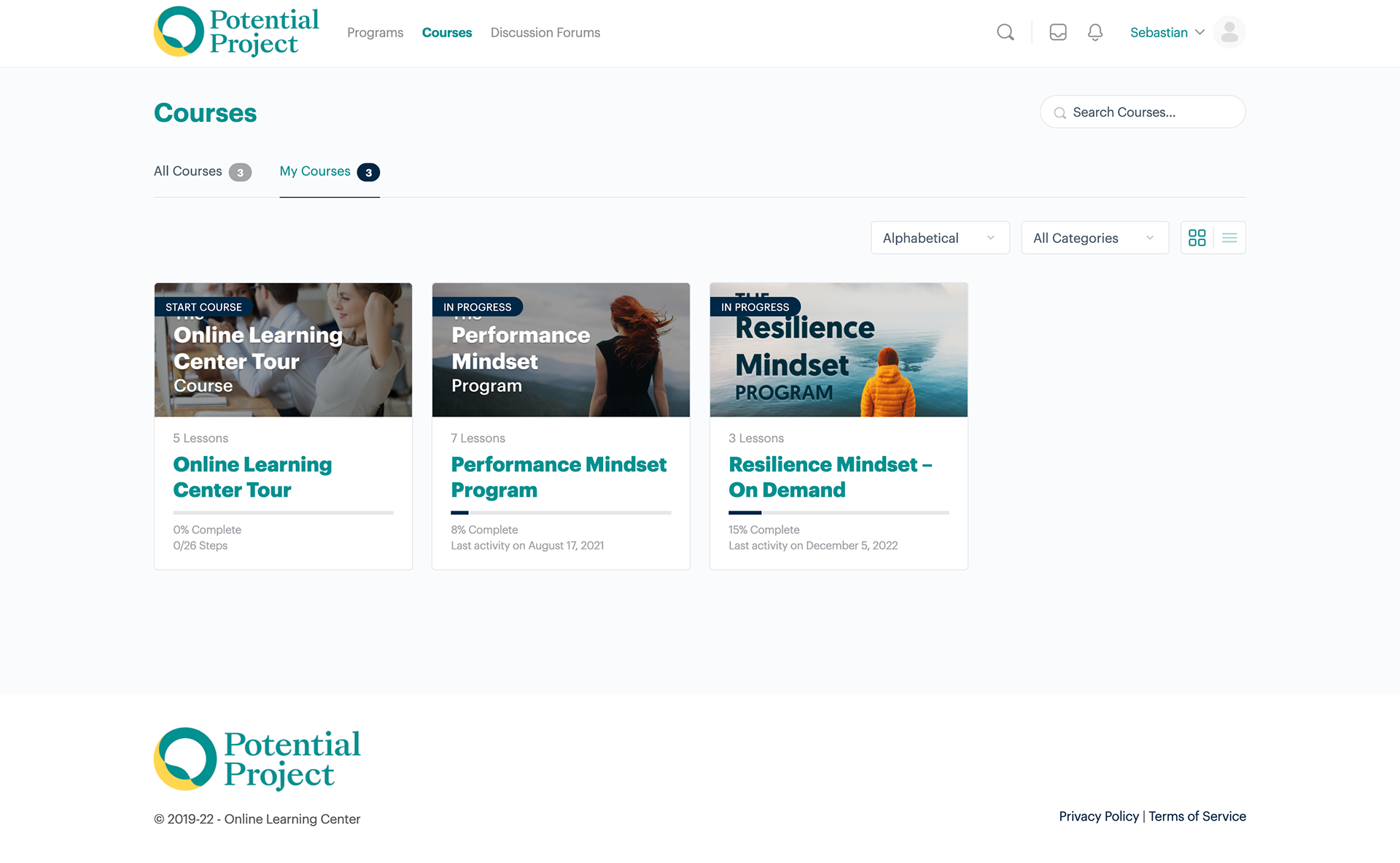
Task: Click the header search magnifier icon
Action: coord(1005,32)
